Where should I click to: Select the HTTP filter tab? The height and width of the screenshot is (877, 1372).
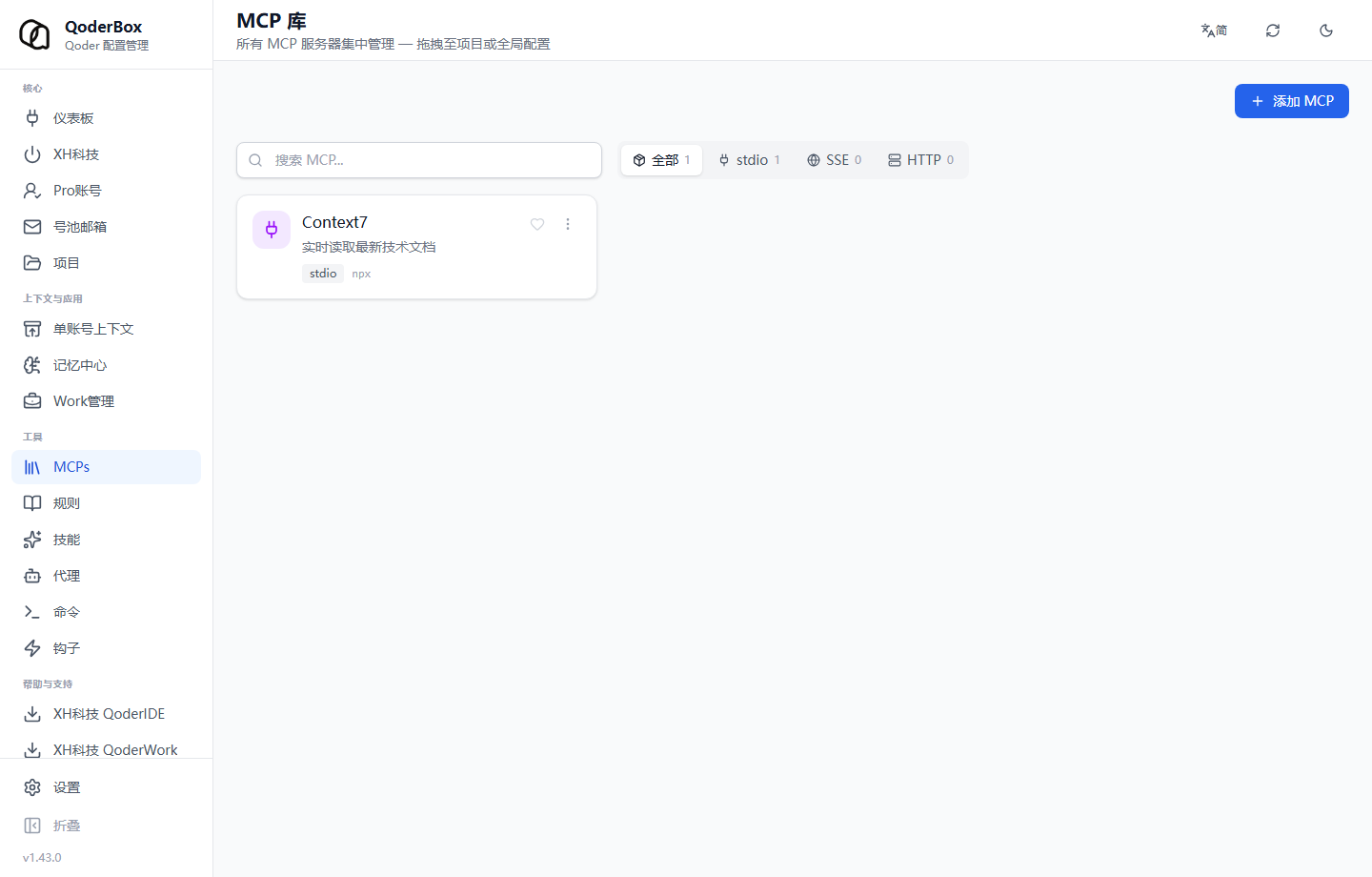click(921, 160)
